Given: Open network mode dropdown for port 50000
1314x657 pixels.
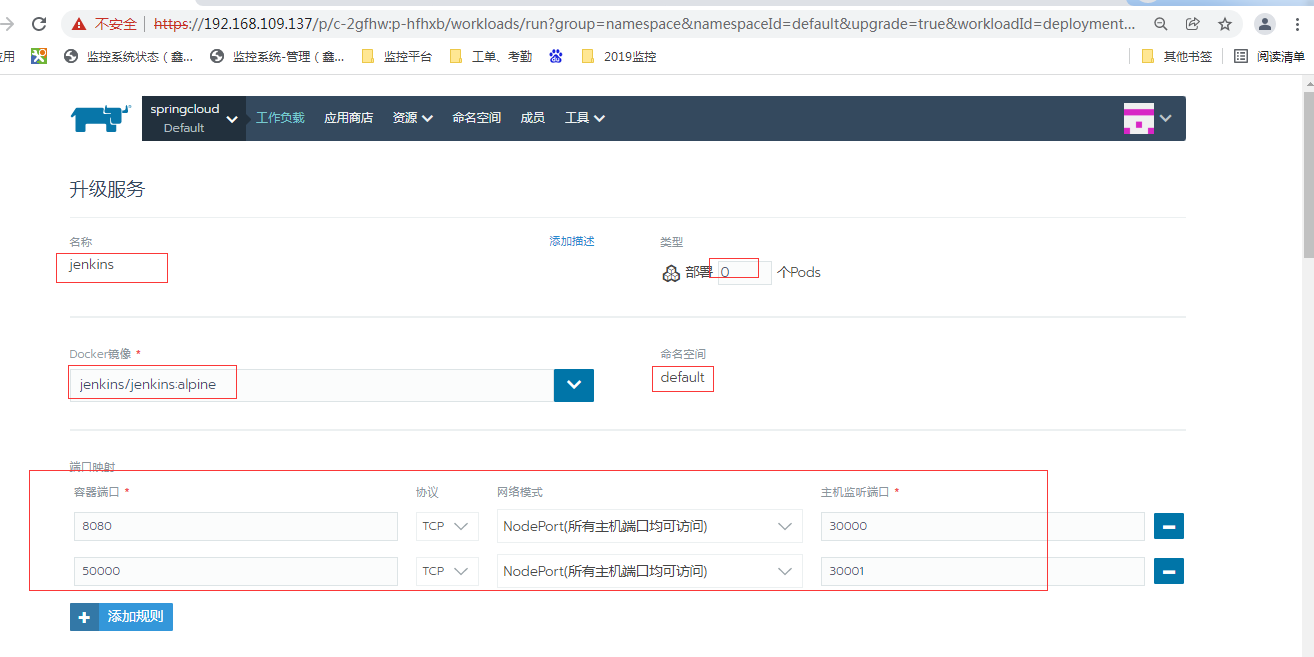Looking at the screenshot, I should (649, 571).
